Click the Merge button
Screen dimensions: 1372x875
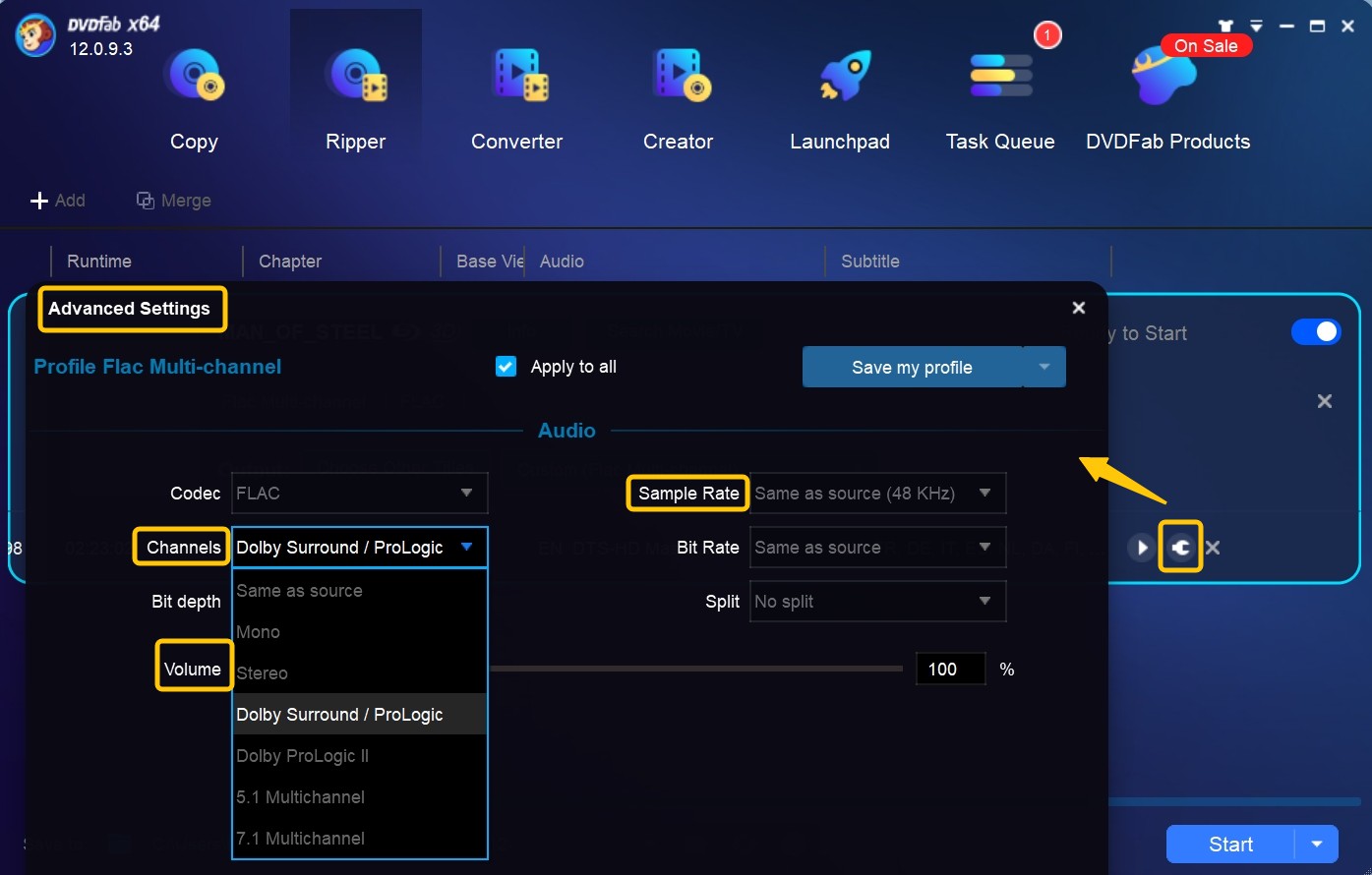click(x=174, y=201)
